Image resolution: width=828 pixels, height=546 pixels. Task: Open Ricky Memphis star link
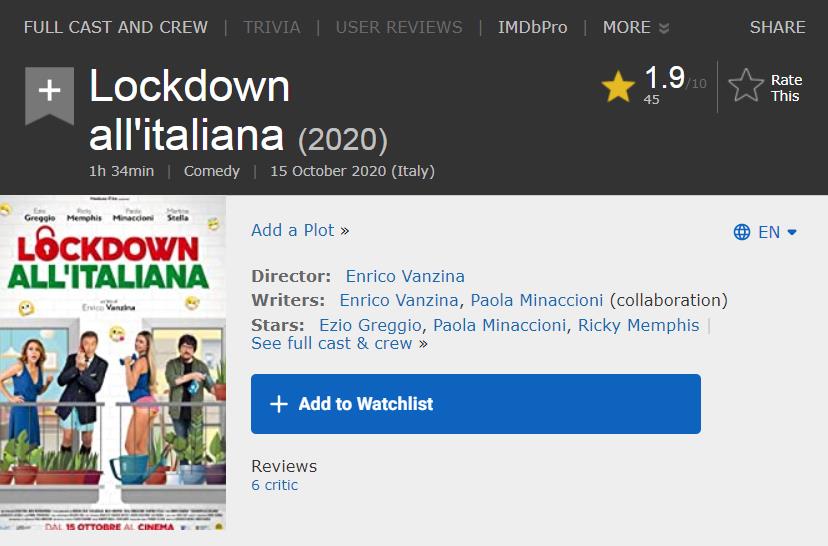point(638,325)
